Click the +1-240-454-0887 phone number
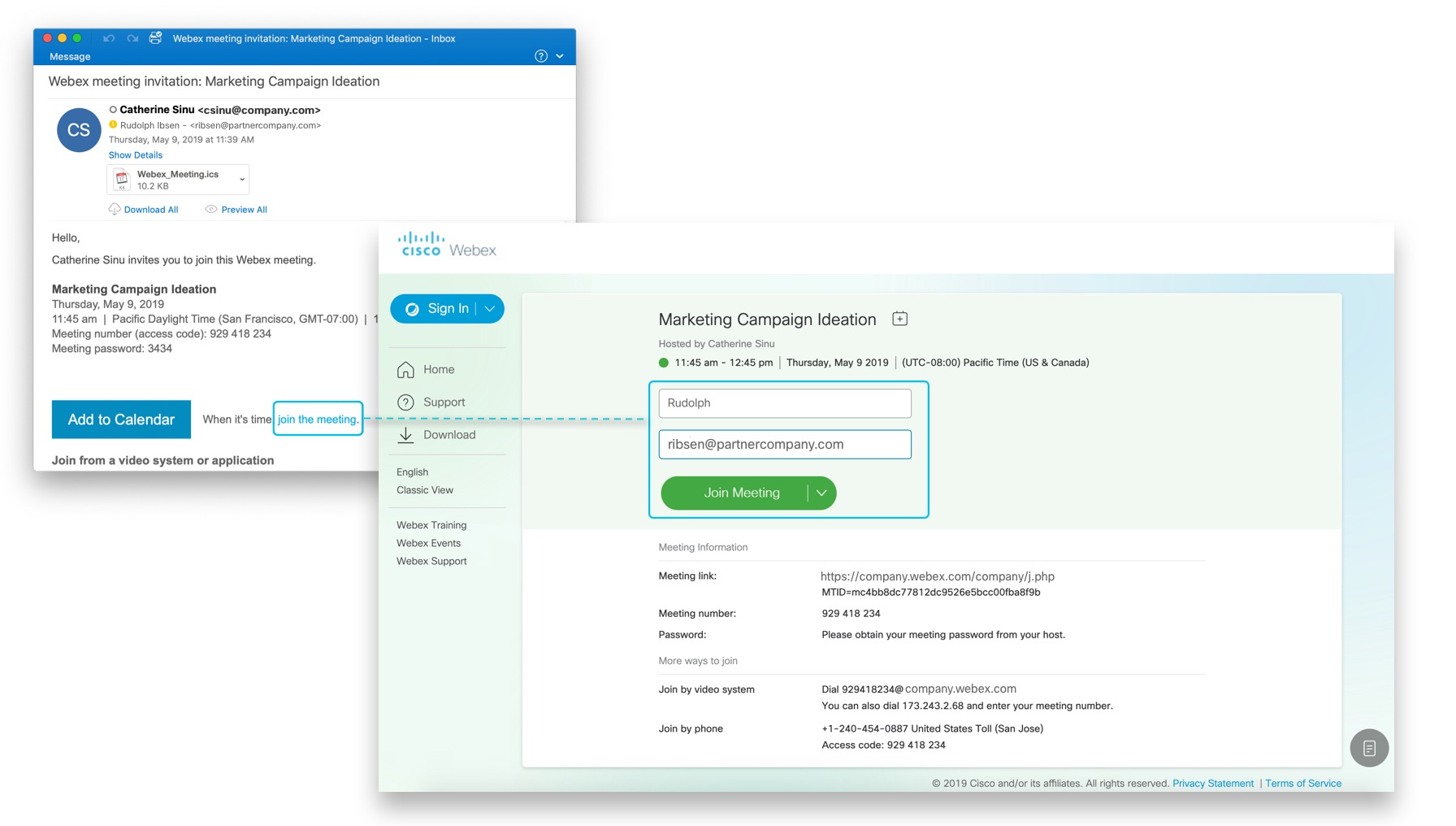This screenshot has height=826, width=1456. (864, 729)
